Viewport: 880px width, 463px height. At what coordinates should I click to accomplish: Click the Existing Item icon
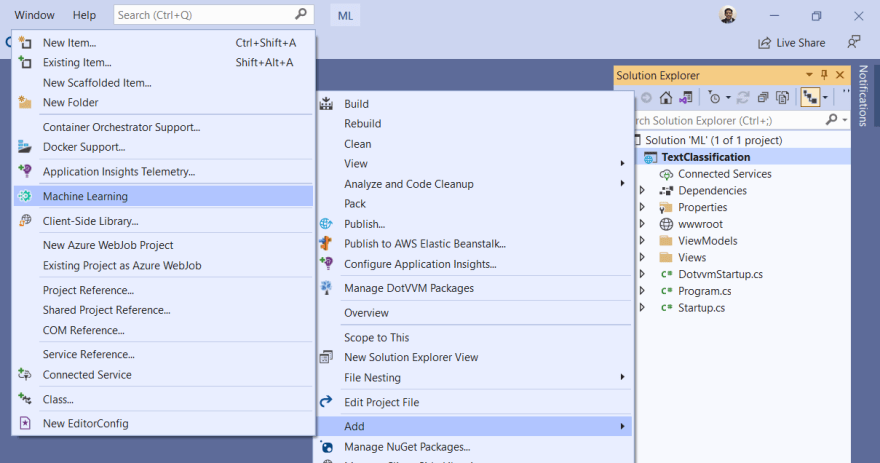(x=25, y=62)
